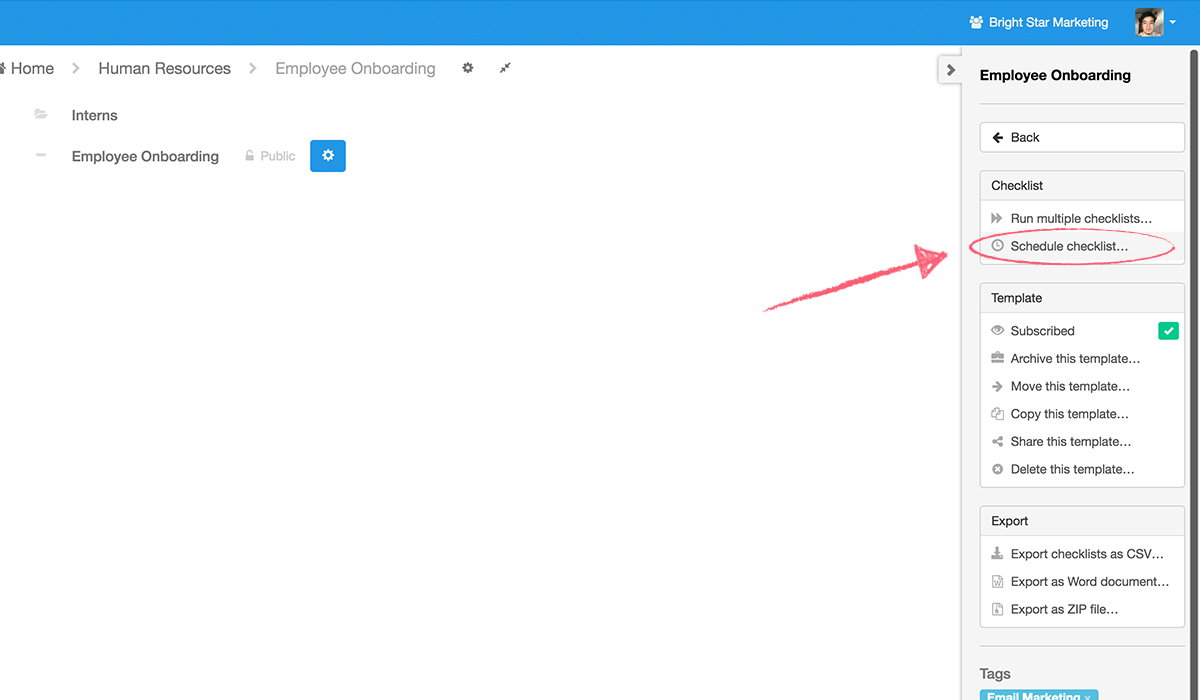Open the blue gear button for Employee Onboarding
Image resolution: width=1200 pixels, height=700 pixels.
328,155
